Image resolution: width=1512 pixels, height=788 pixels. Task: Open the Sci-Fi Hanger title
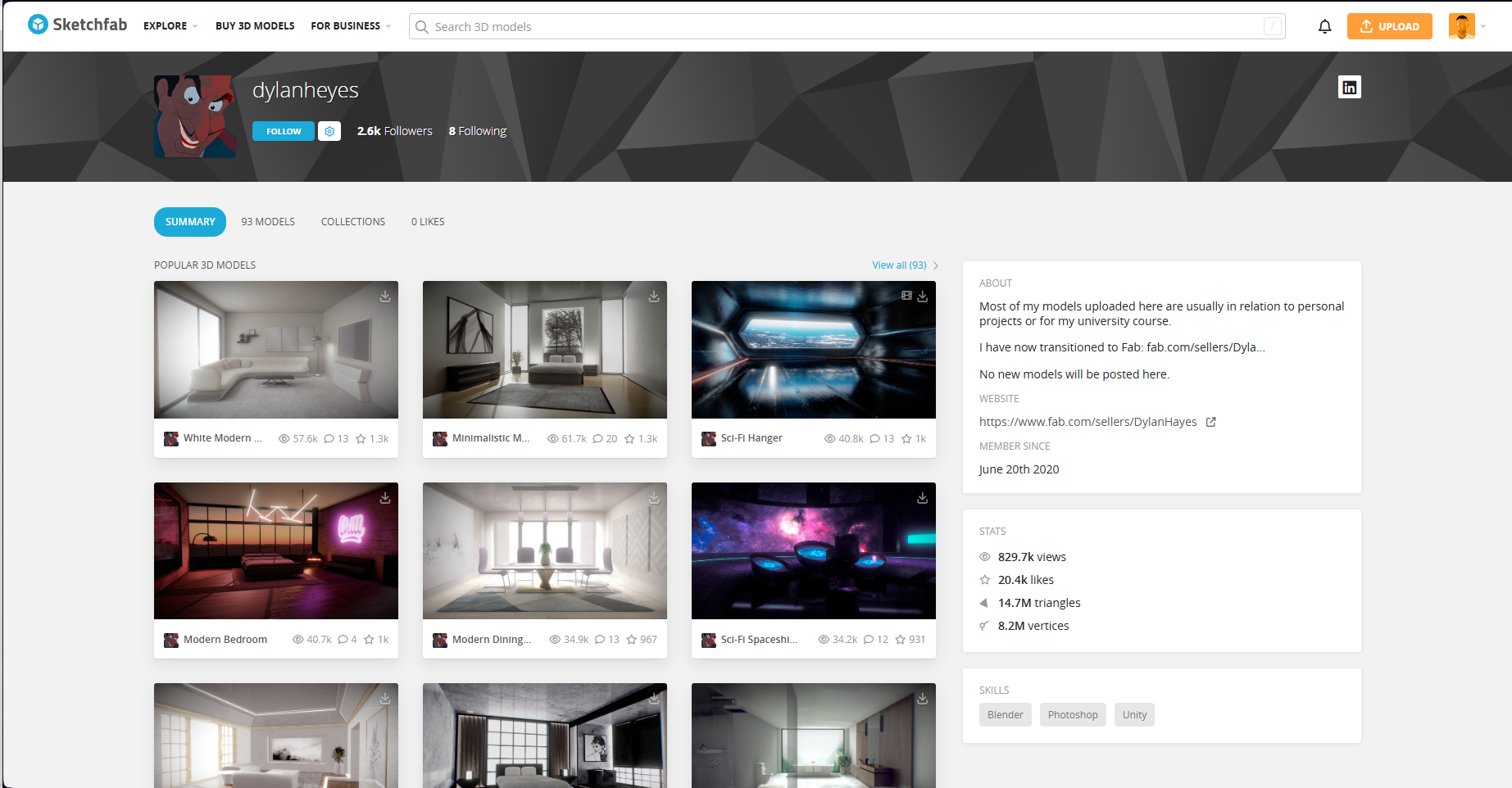(x=751, y=438)
